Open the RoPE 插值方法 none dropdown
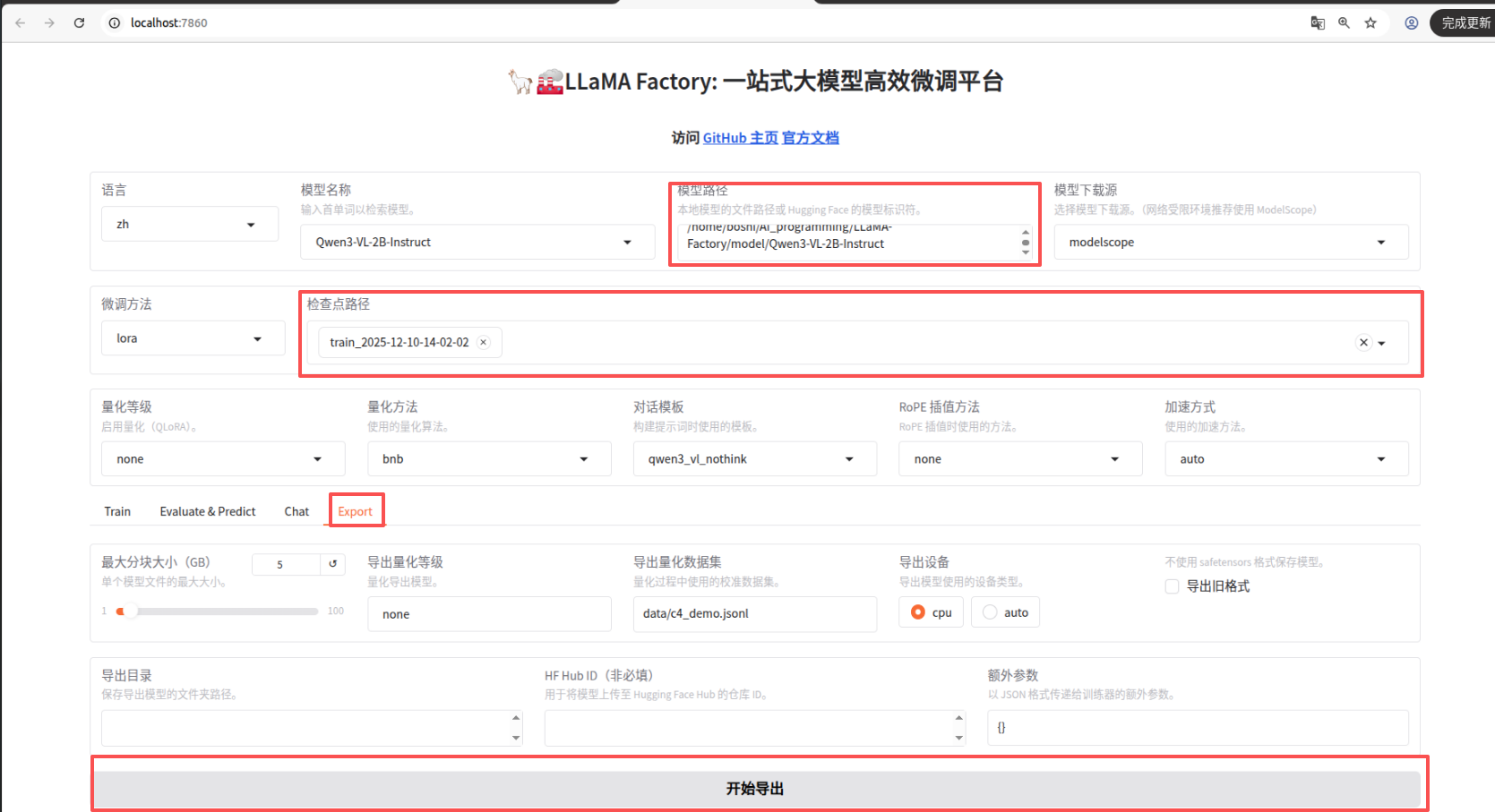The width and height of the screenshot is (1495, 812). click(1020, 458)
